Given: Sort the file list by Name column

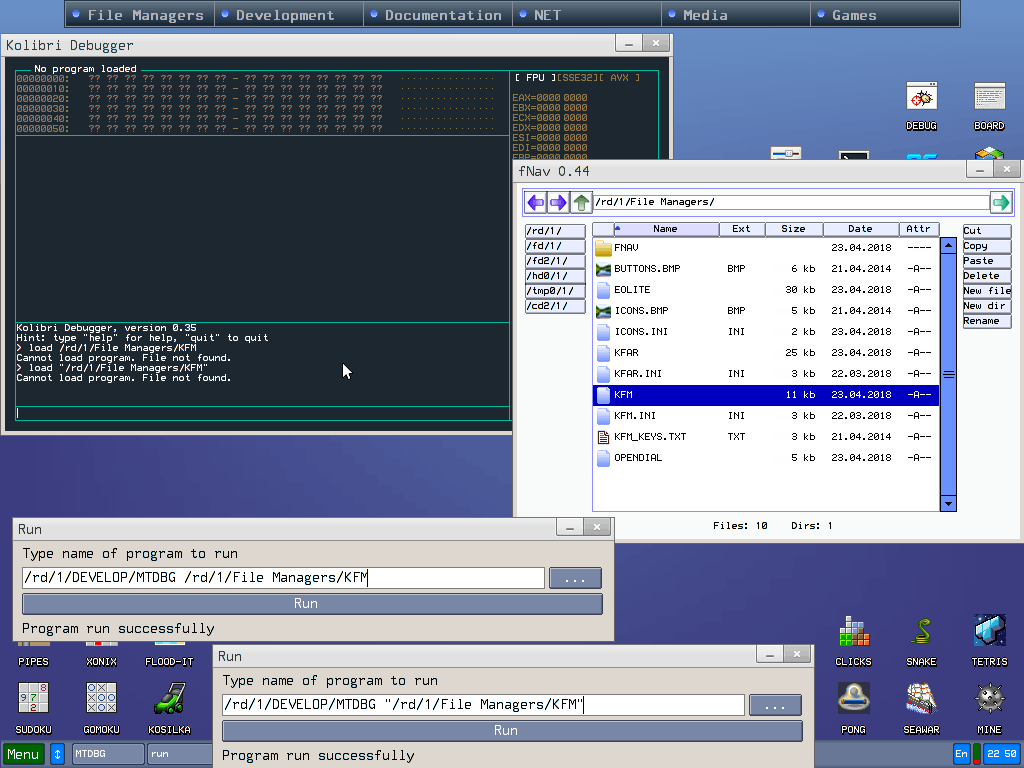Looking at the screenshot, I should click(665, 229).
